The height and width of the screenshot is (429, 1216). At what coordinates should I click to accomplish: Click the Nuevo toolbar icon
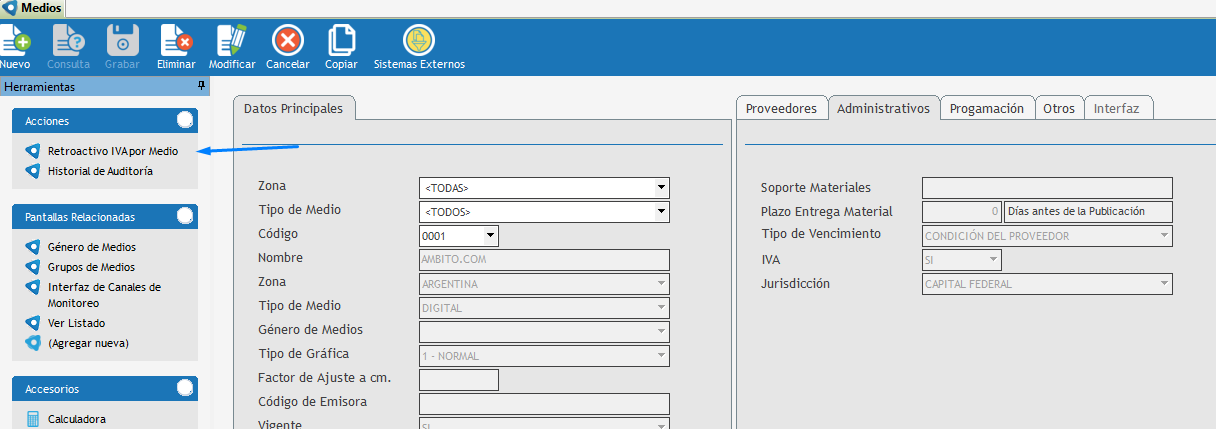[x=15, y=41]
